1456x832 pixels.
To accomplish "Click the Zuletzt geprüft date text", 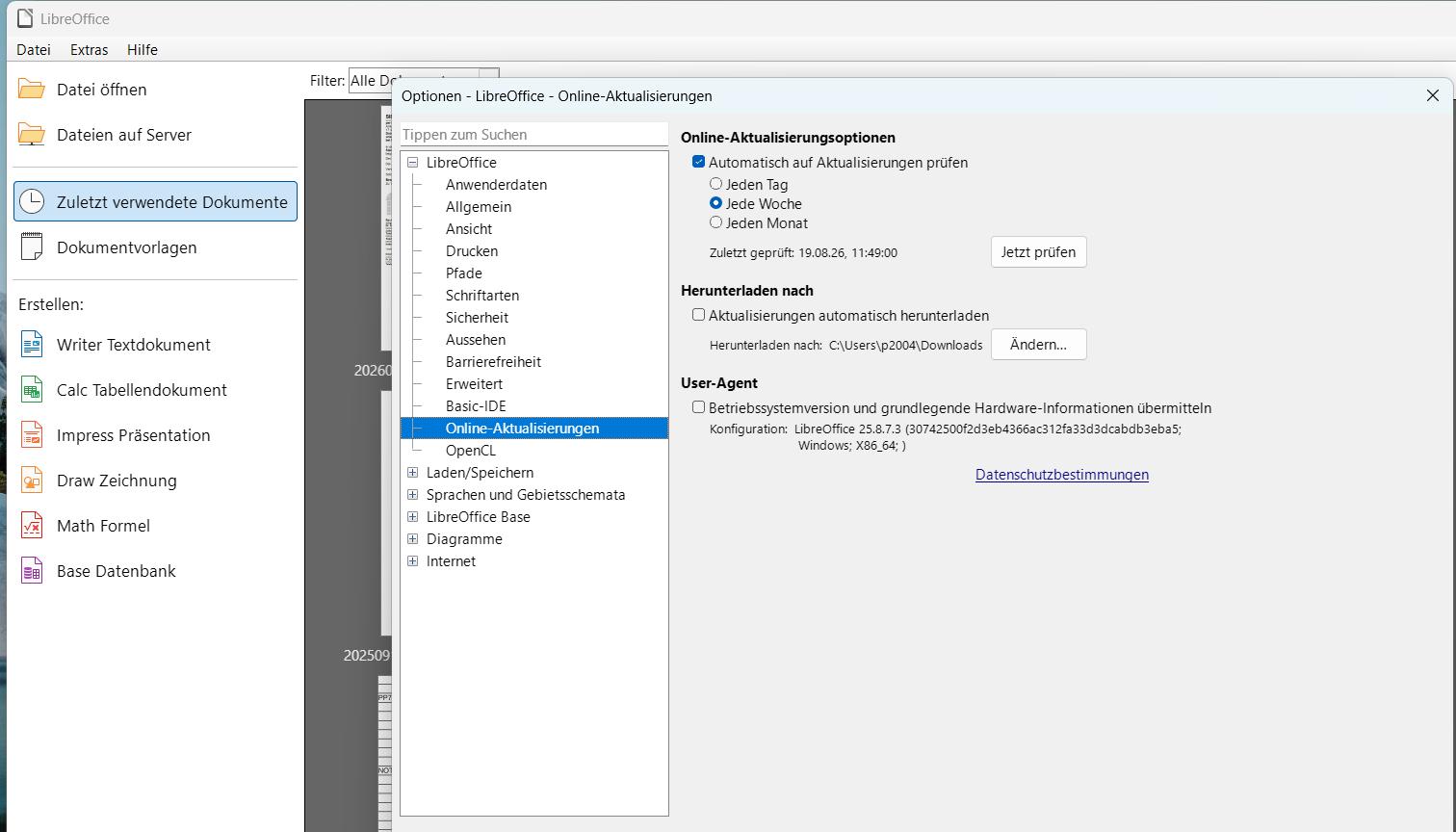I will click(x=803, y=253).
